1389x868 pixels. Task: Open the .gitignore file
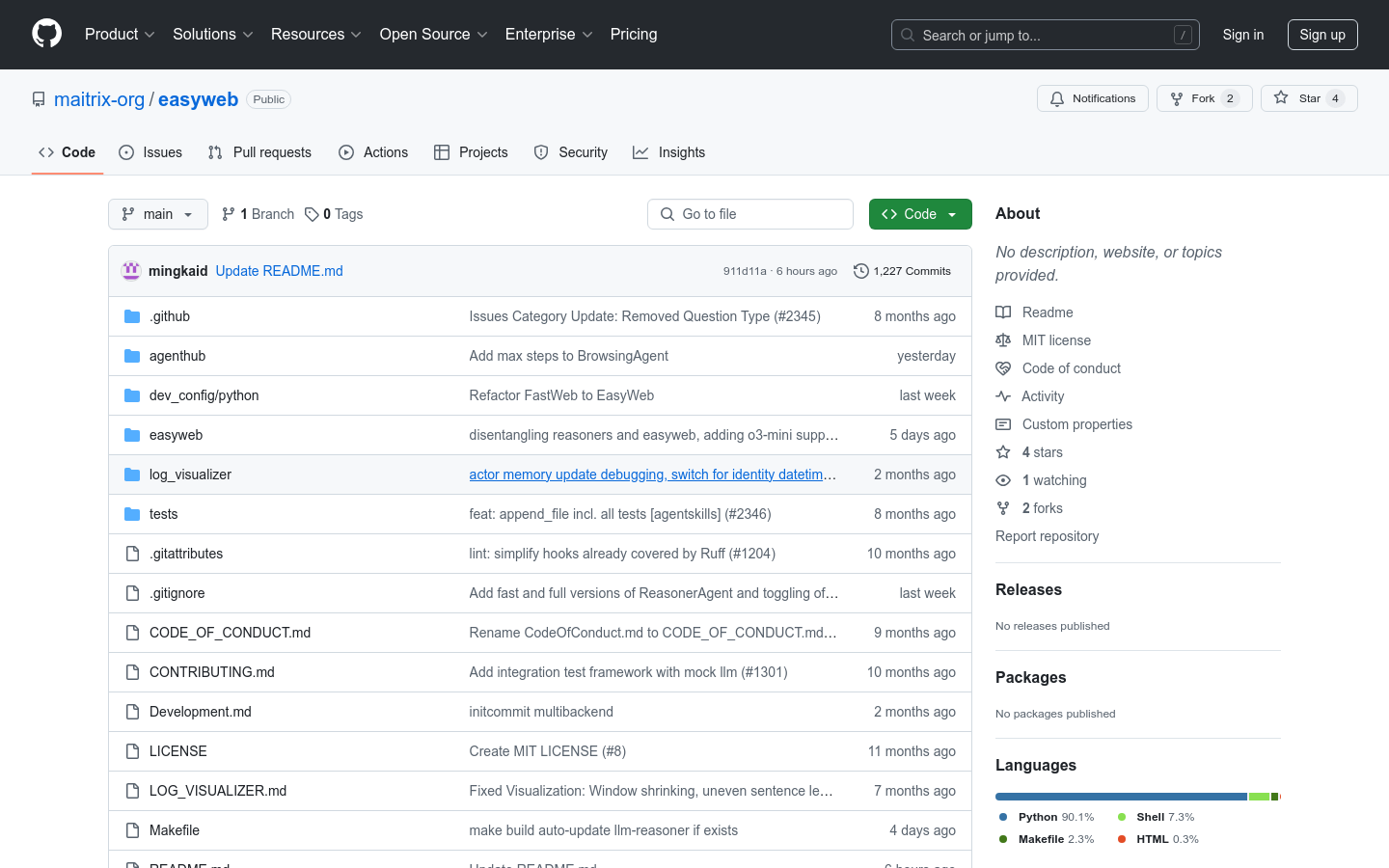pyautogui.click(x=177, y=593)
